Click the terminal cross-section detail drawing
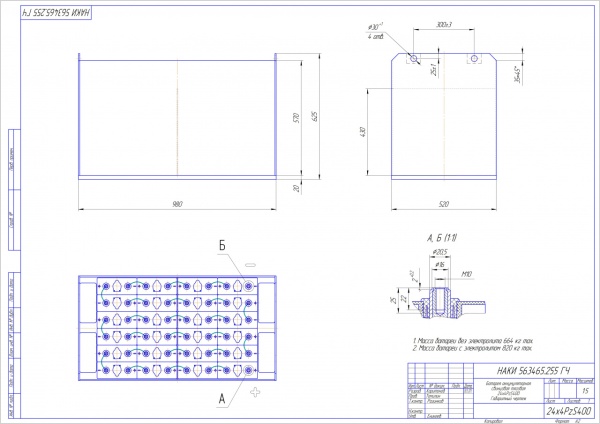This screenshot has height=424, width=600. [x=443, y=303]
